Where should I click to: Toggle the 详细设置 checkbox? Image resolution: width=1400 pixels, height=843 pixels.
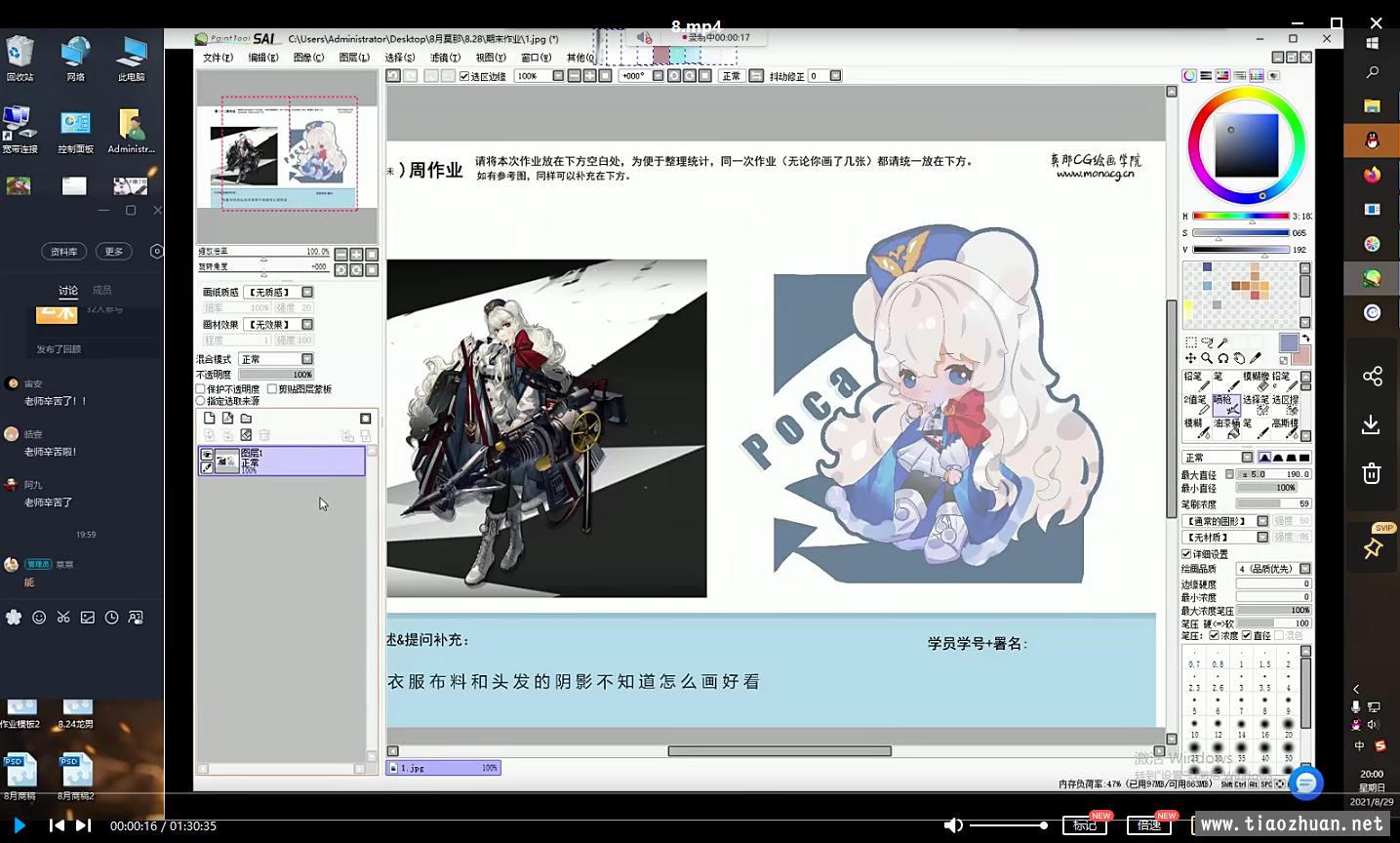1187,554
